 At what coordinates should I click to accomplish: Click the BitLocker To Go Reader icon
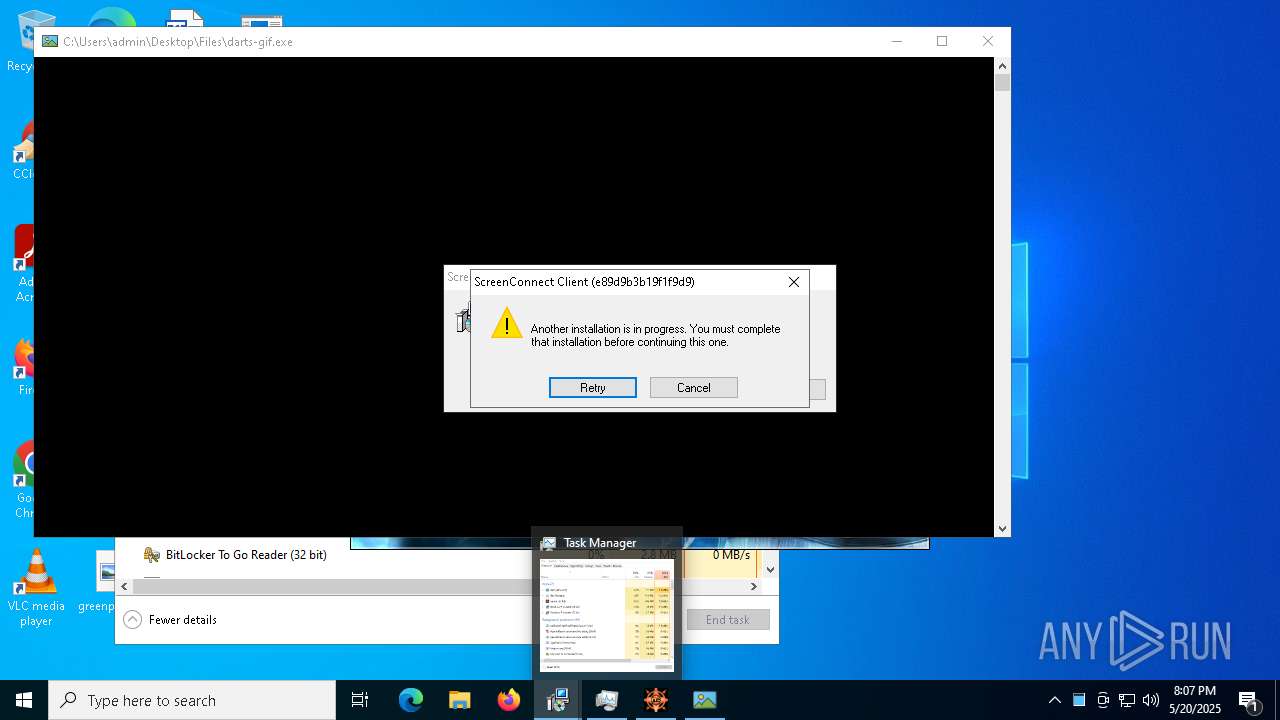[x=152, y=555]
